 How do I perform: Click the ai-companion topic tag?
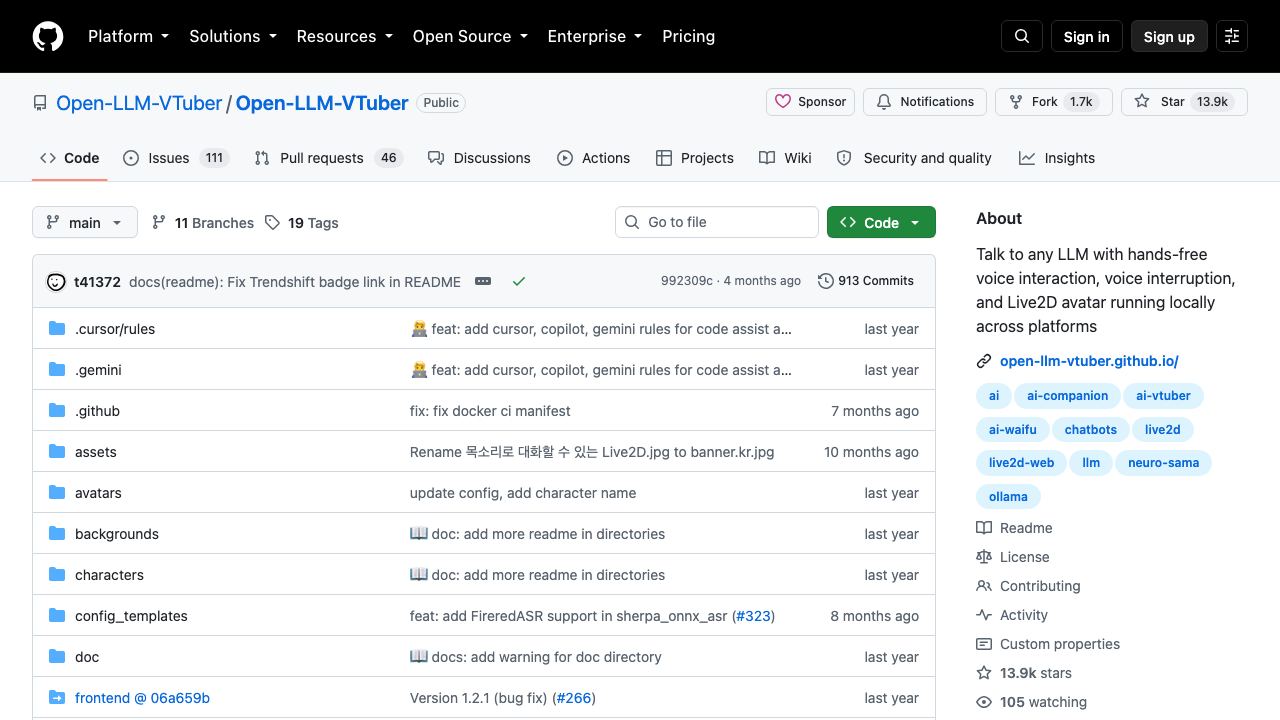click(1067, 396)
